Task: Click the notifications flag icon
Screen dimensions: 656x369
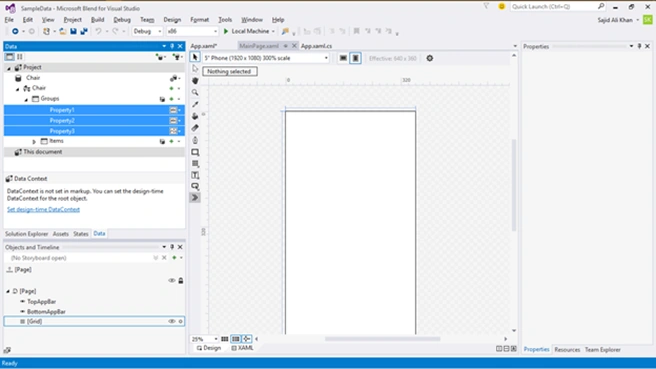Action: pos(486,6)
